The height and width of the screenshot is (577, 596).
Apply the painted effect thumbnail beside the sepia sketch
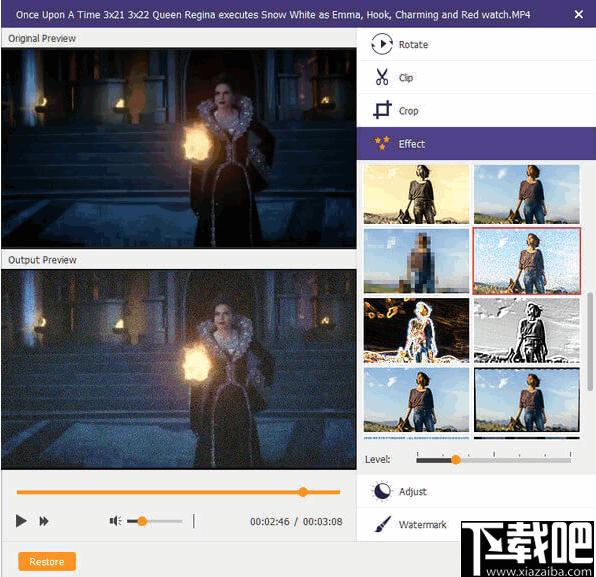526,194
